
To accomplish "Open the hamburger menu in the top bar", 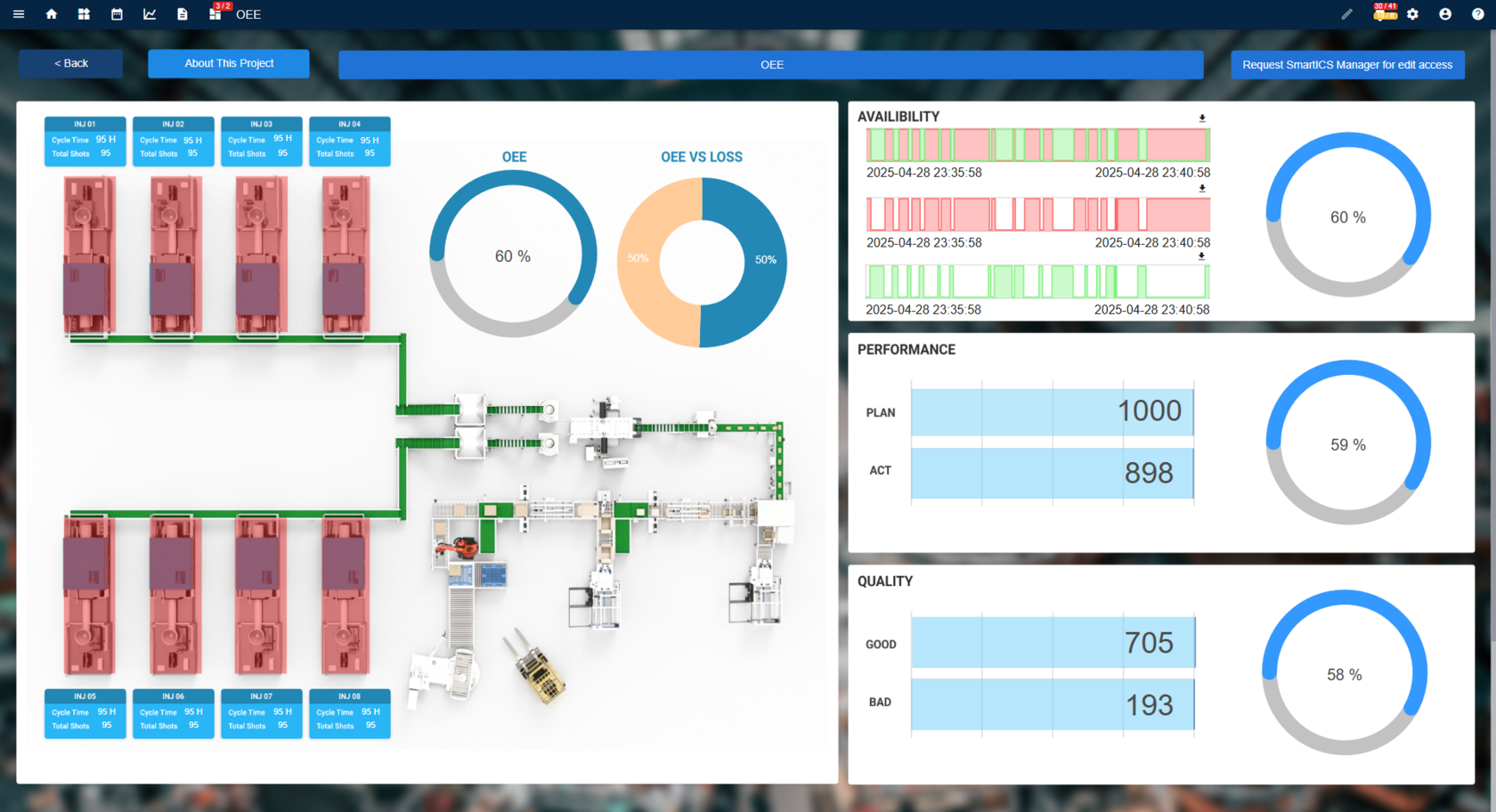I will tap(18, 14).
